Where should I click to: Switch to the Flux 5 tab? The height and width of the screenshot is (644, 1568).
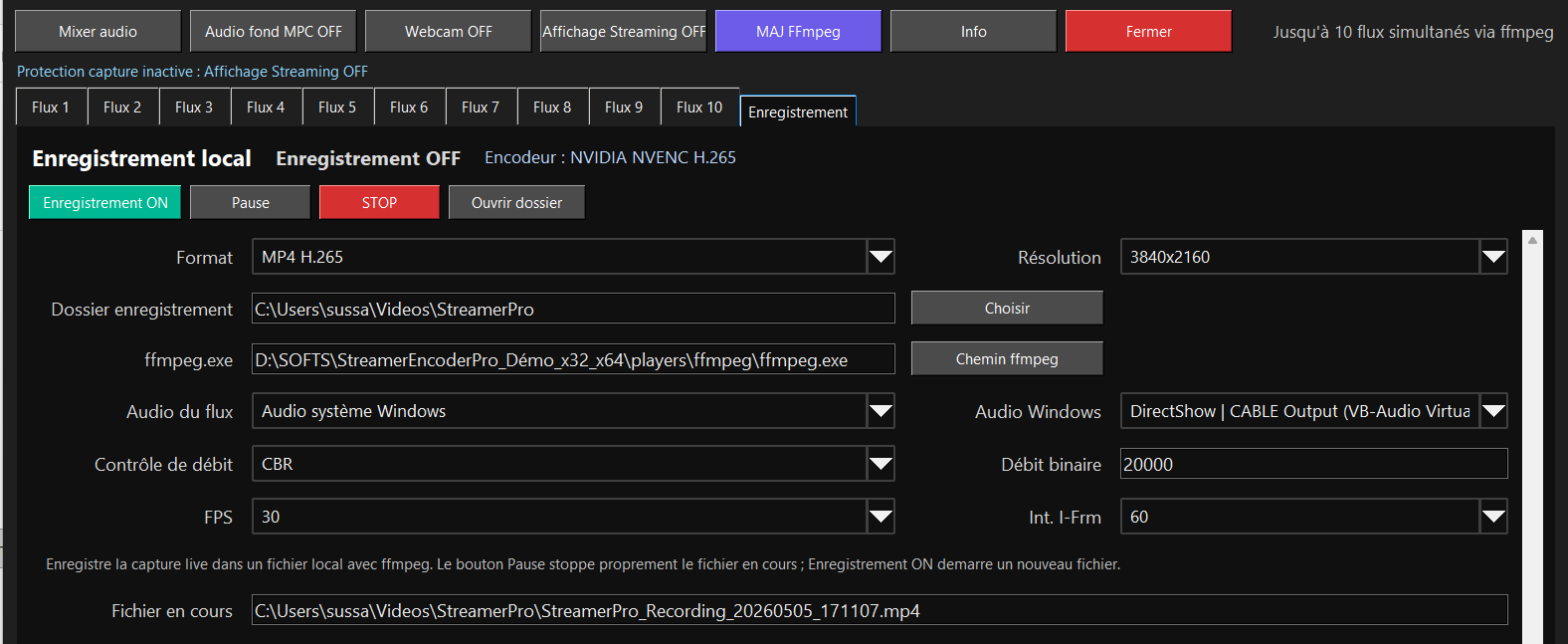pos(338,107)
